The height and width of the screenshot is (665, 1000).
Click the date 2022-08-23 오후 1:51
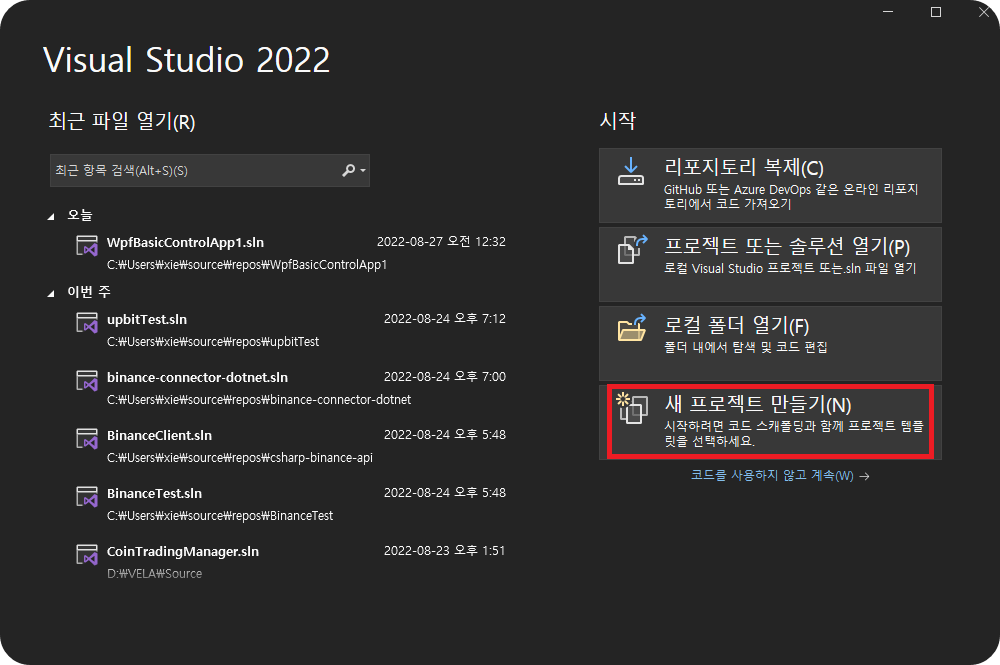click(445, 551)
